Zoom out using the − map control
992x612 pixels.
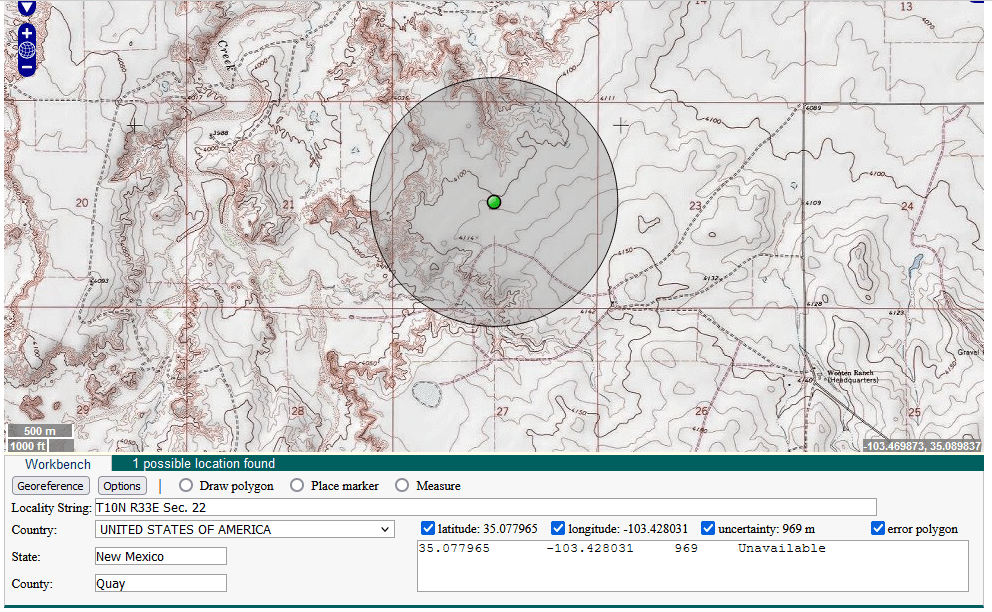(x=26, y=67)
